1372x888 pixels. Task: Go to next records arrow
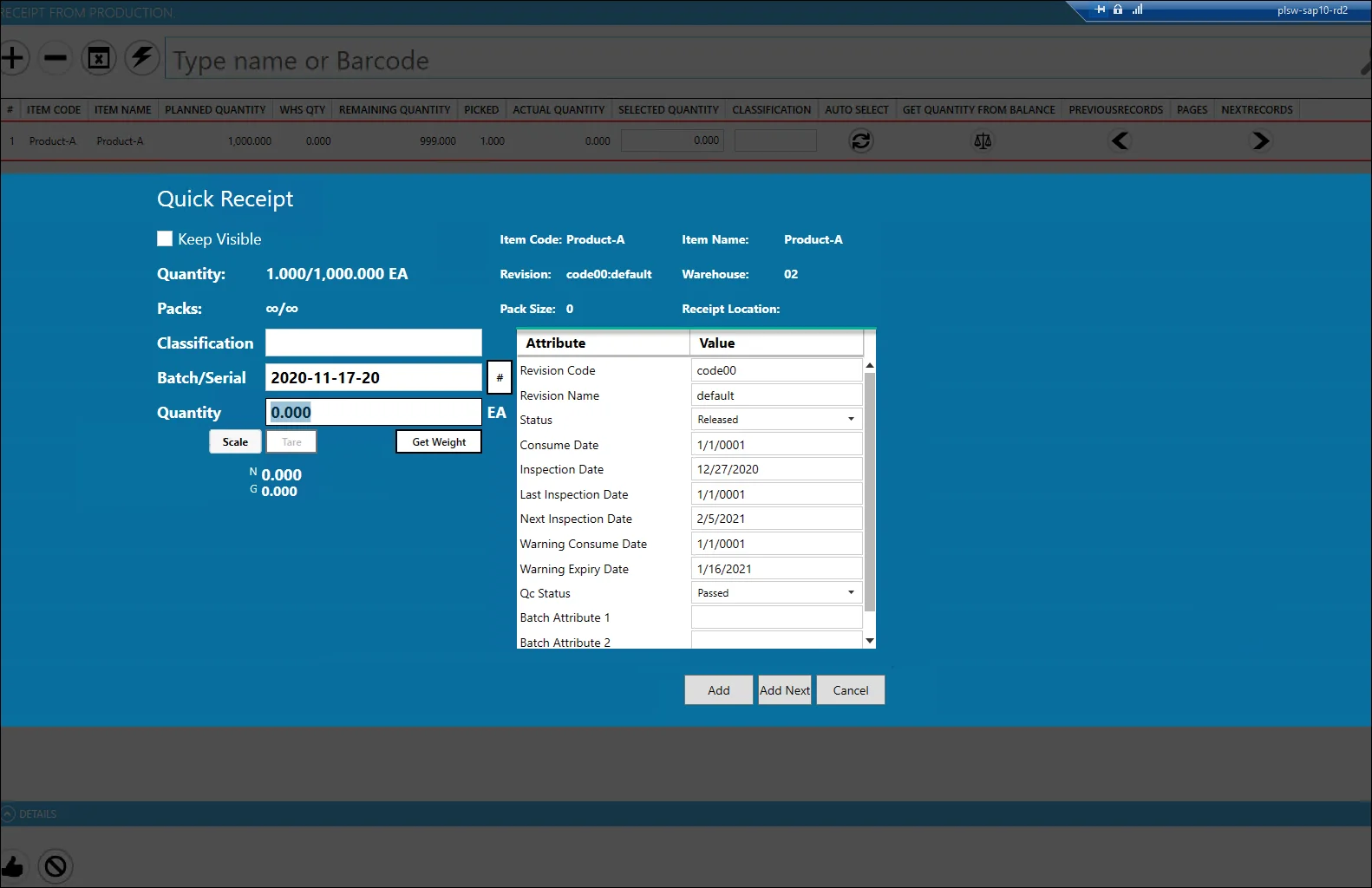[x=1260, y=140]
